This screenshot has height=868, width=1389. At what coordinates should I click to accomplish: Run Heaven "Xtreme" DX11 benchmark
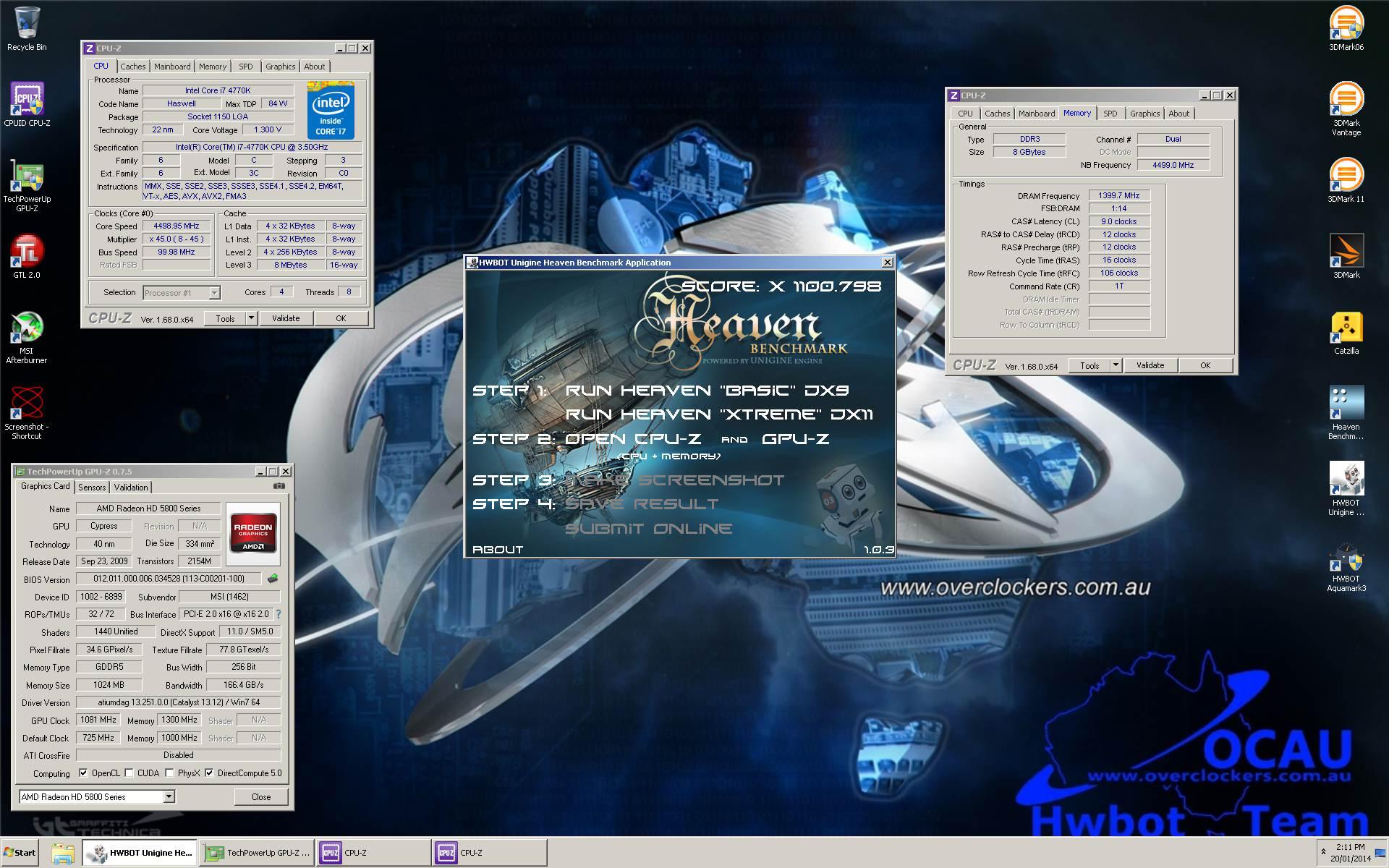click(719, 414)
